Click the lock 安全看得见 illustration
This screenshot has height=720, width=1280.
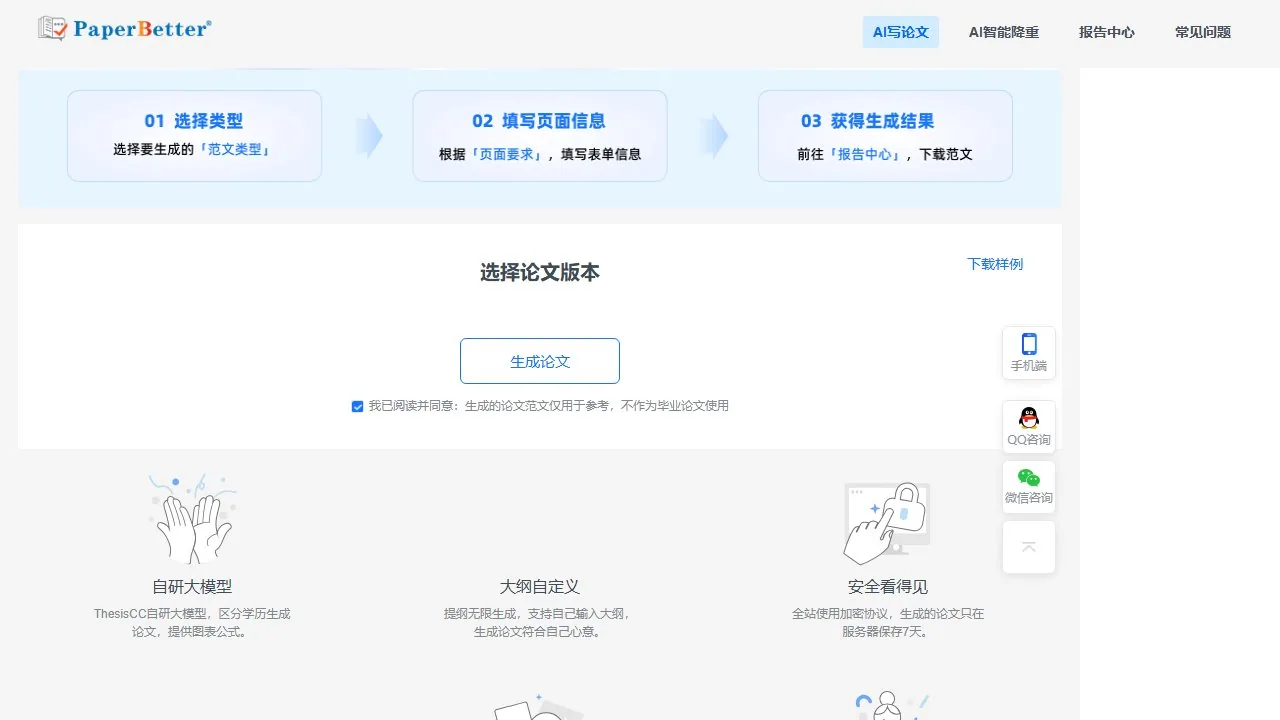coord(887,522)
